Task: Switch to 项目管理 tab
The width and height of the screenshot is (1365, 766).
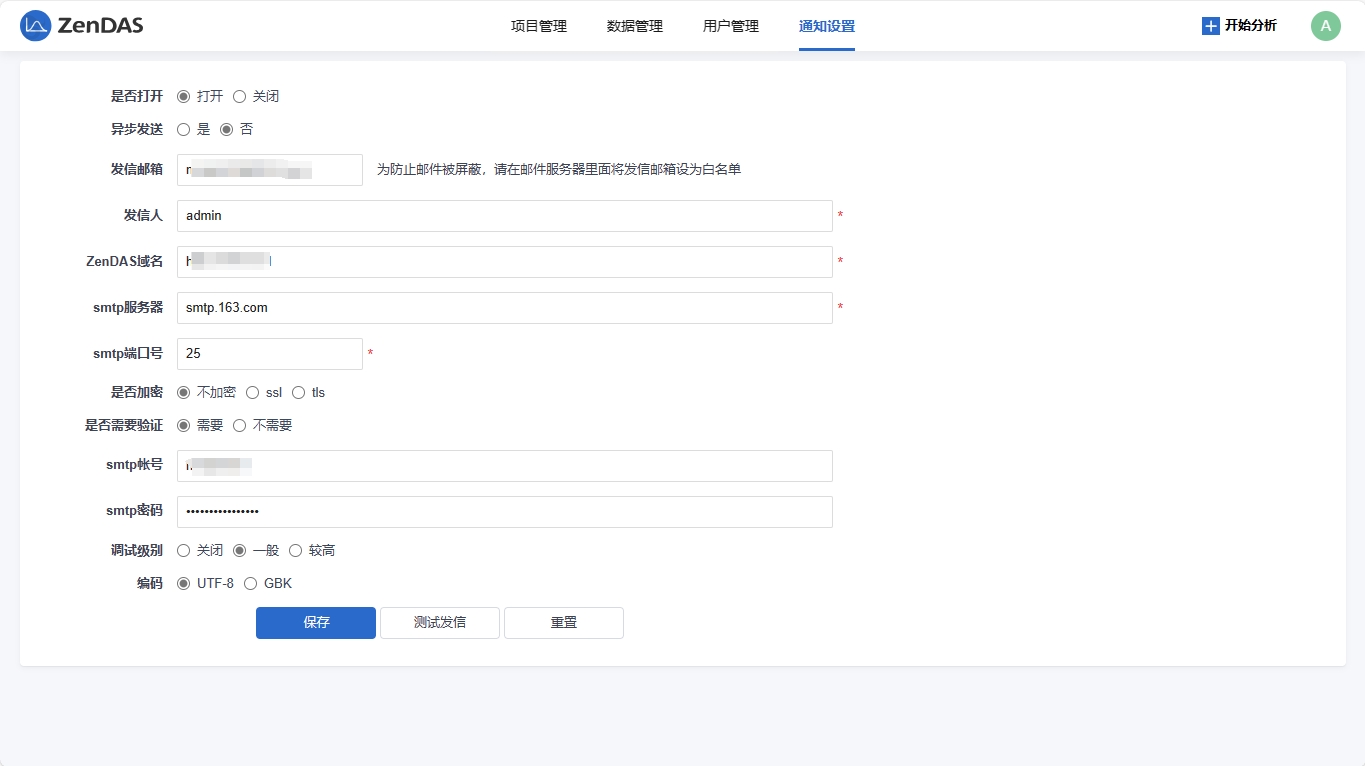Action: (538, 26)
